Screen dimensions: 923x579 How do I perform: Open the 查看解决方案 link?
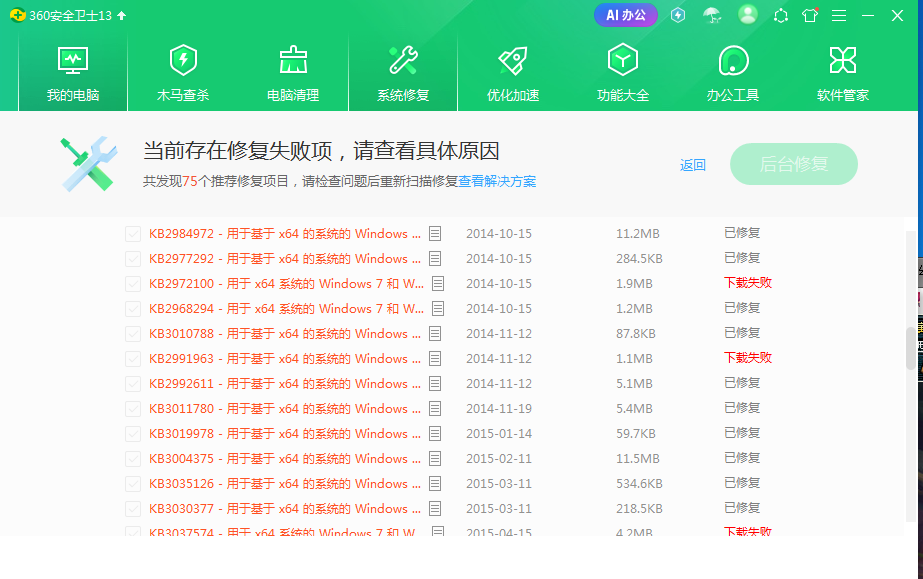pos(497,182)
